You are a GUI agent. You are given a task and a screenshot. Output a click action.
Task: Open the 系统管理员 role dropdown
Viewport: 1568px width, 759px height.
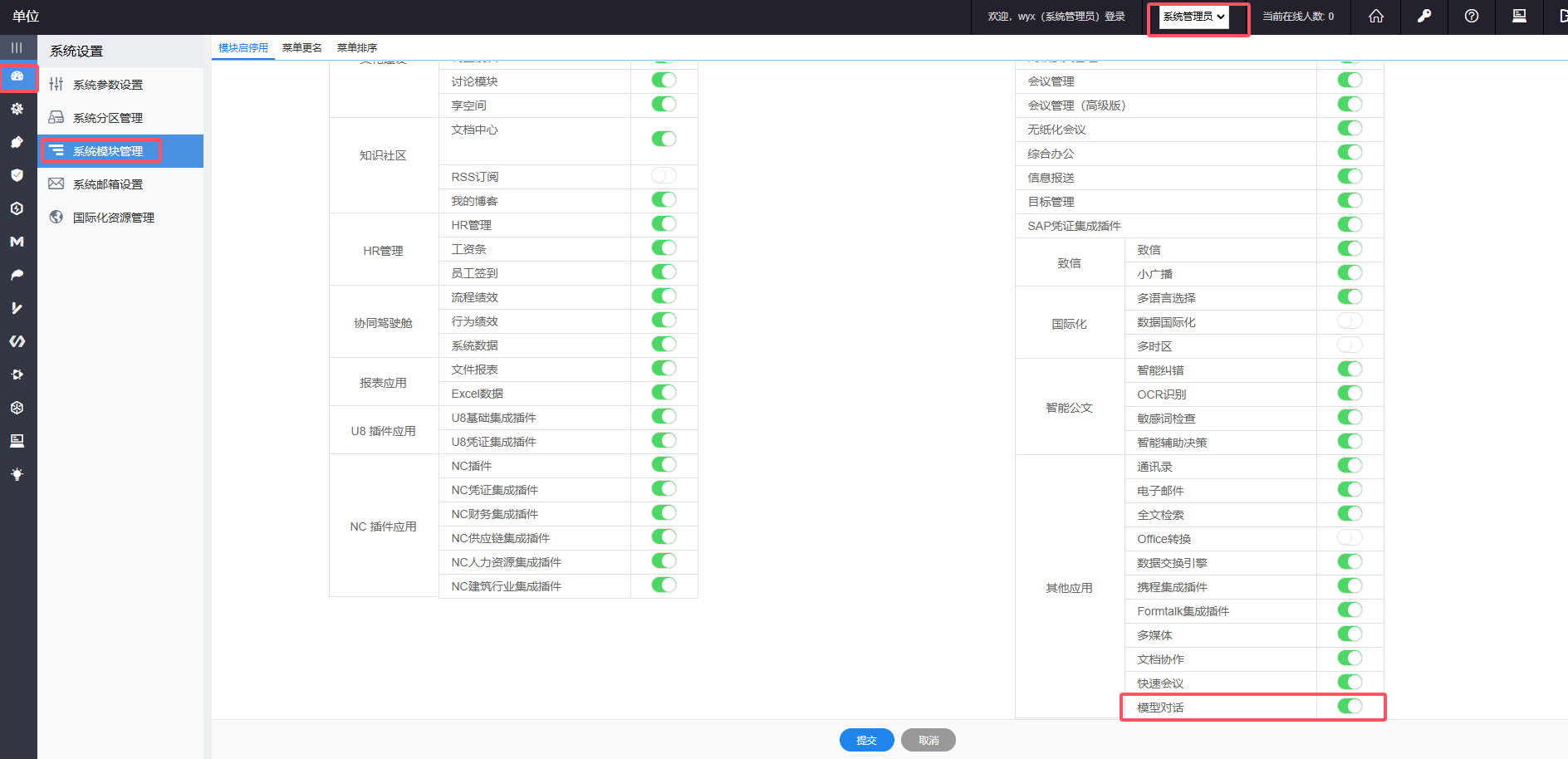[1194, 17]
